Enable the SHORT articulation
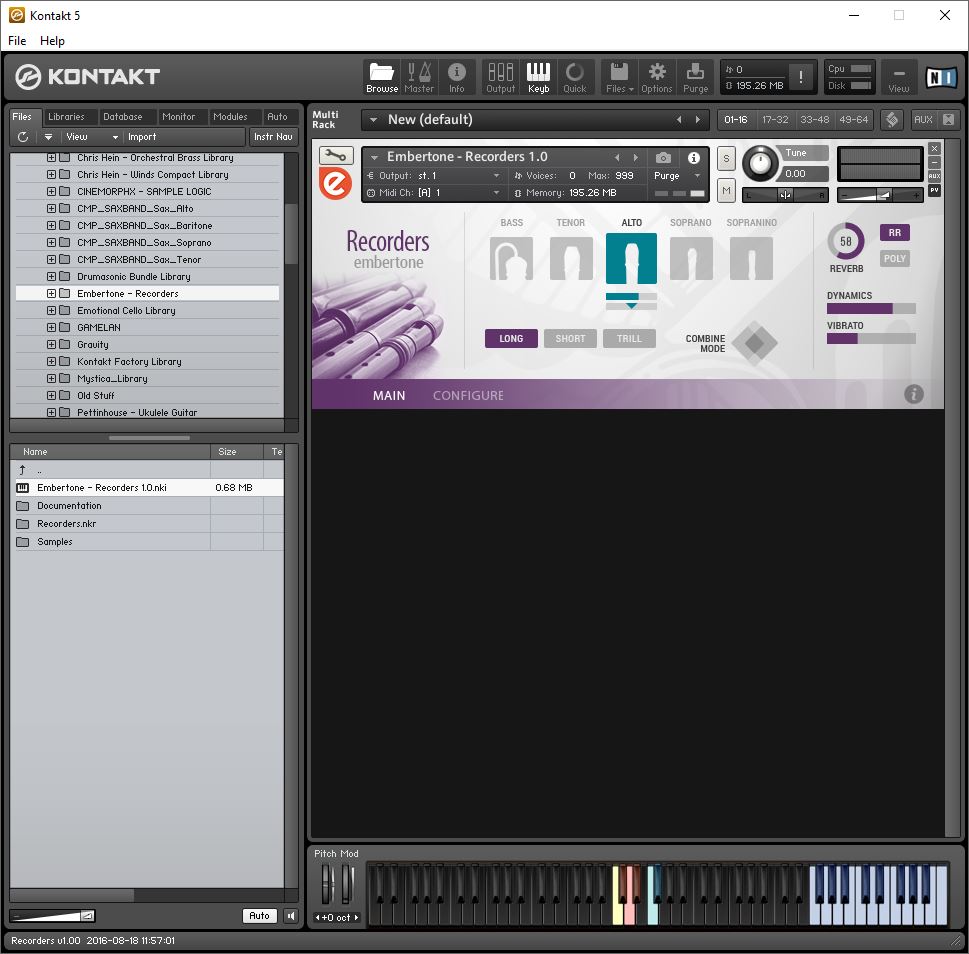Image resolution: width=969 pixels, height=954 pixels. [570, 339]
